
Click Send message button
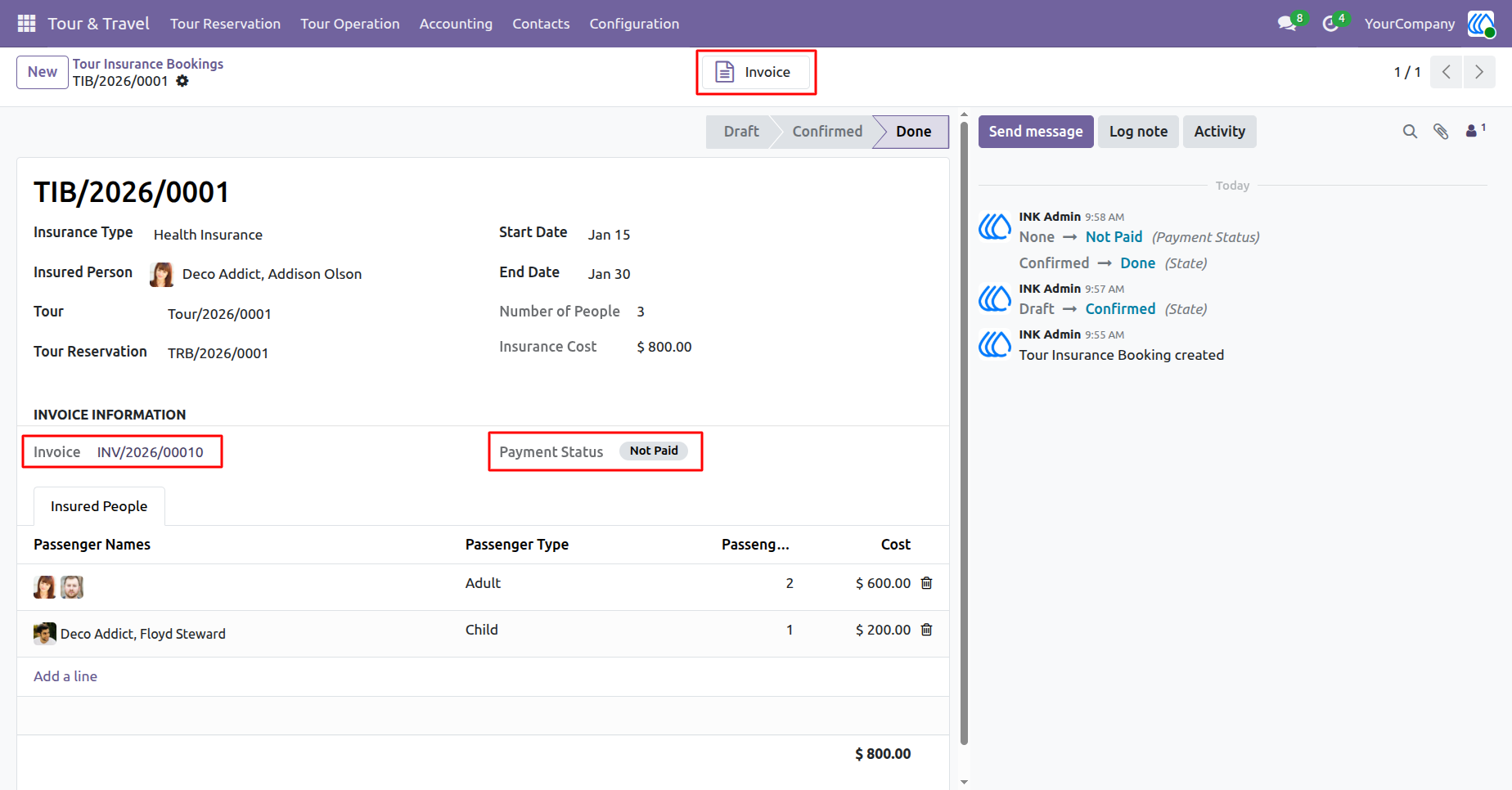pyautogui.click(x=1036, y=132)
